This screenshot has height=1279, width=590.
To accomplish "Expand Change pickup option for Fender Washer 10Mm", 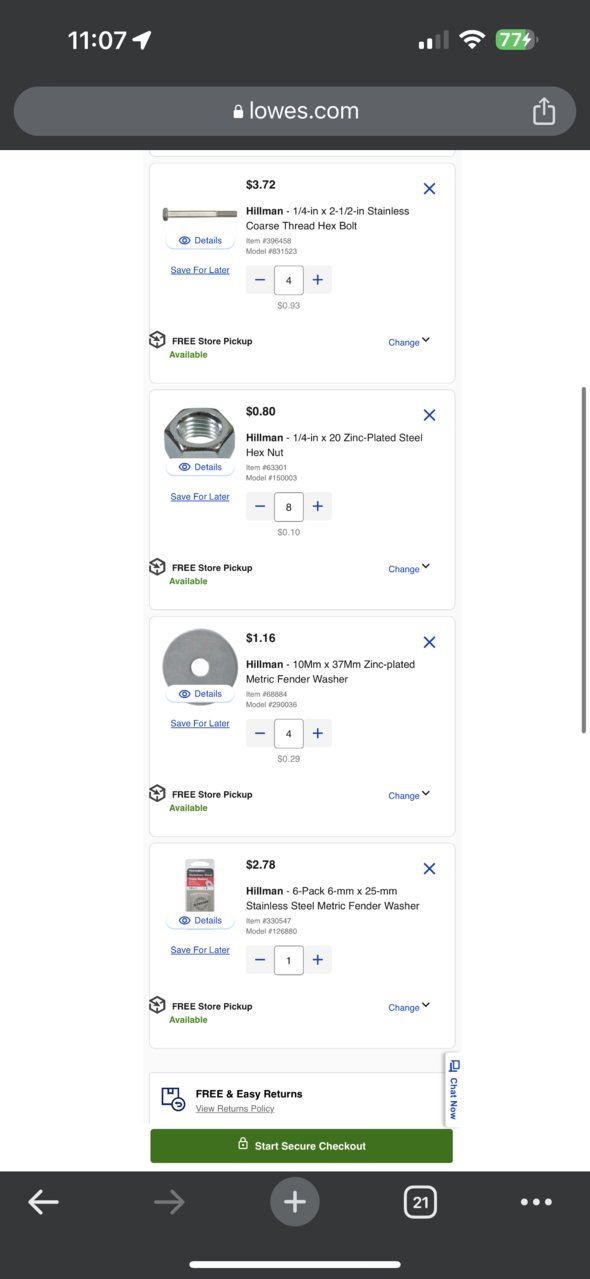I will tap(409, 795).
